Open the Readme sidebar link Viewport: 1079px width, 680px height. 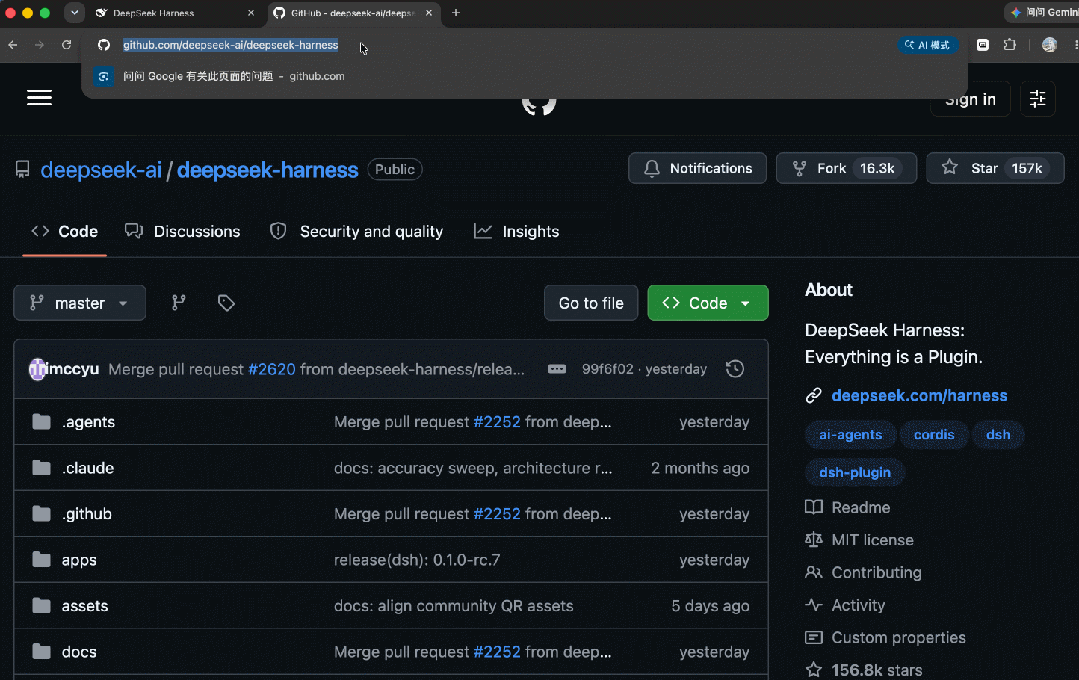pos(848,507)
